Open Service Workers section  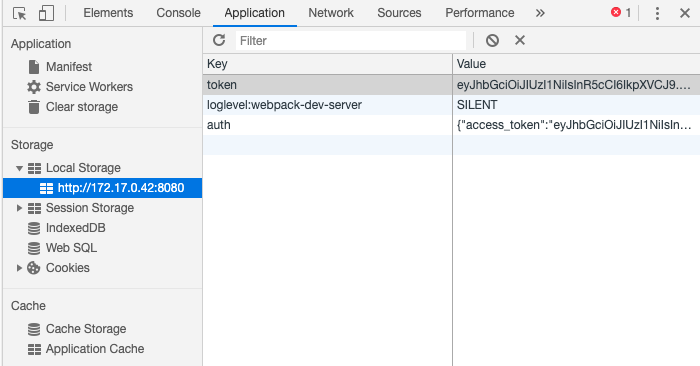click(x=89, y=87)
